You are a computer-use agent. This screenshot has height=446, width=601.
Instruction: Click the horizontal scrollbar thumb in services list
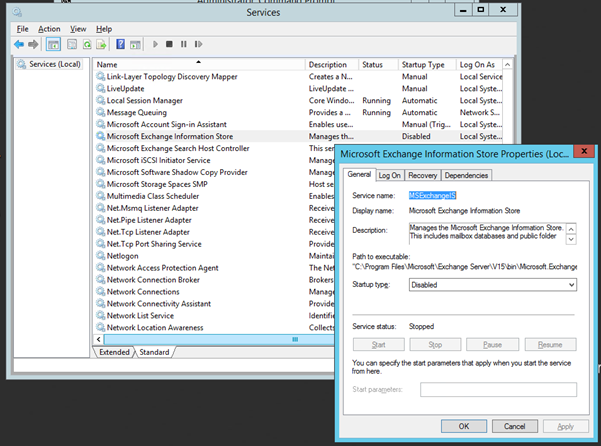point(219,339)
